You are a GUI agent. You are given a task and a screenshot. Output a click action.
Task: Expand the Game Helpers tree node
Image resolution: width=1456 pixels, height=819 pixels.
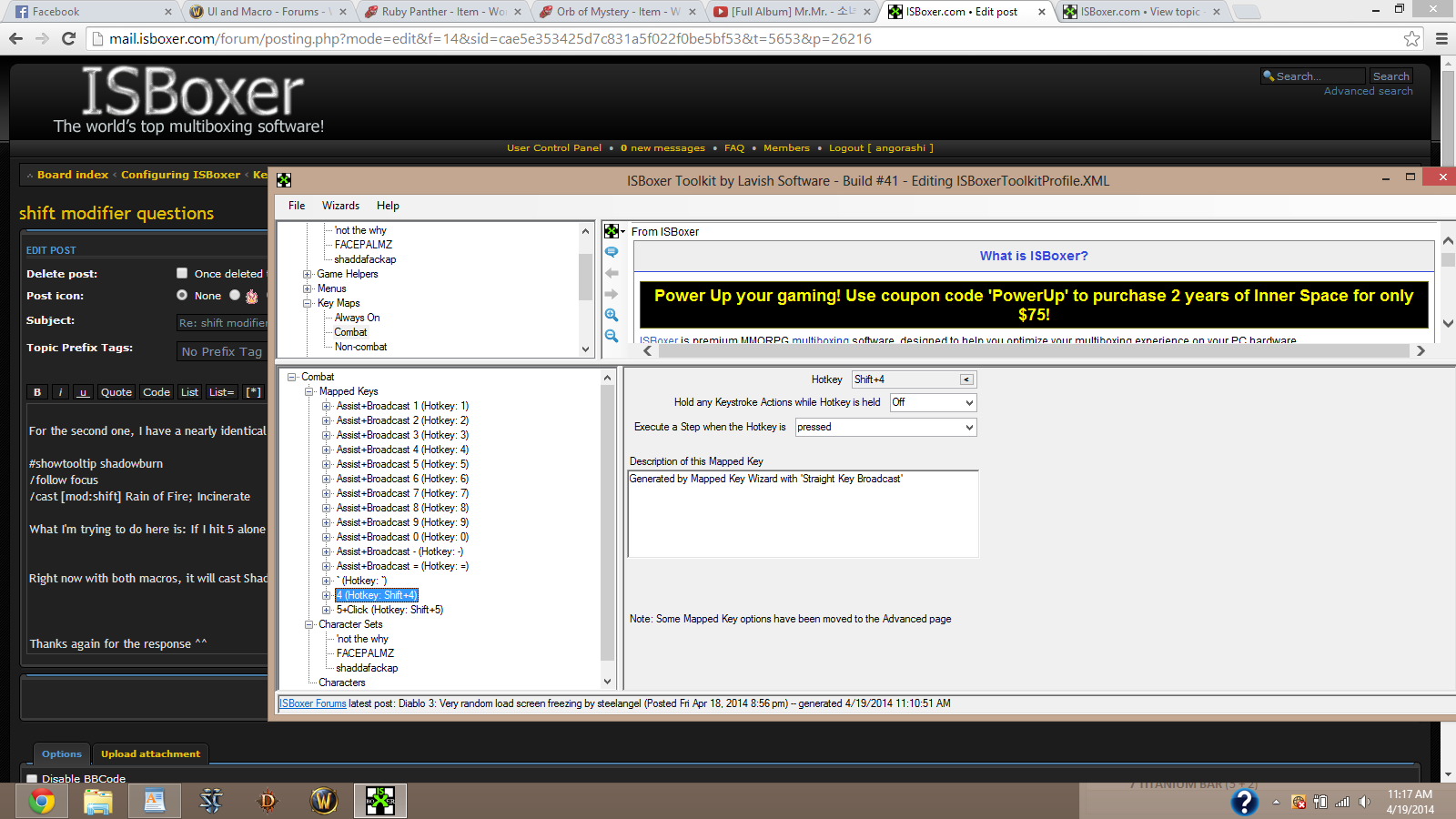point(308,274)
